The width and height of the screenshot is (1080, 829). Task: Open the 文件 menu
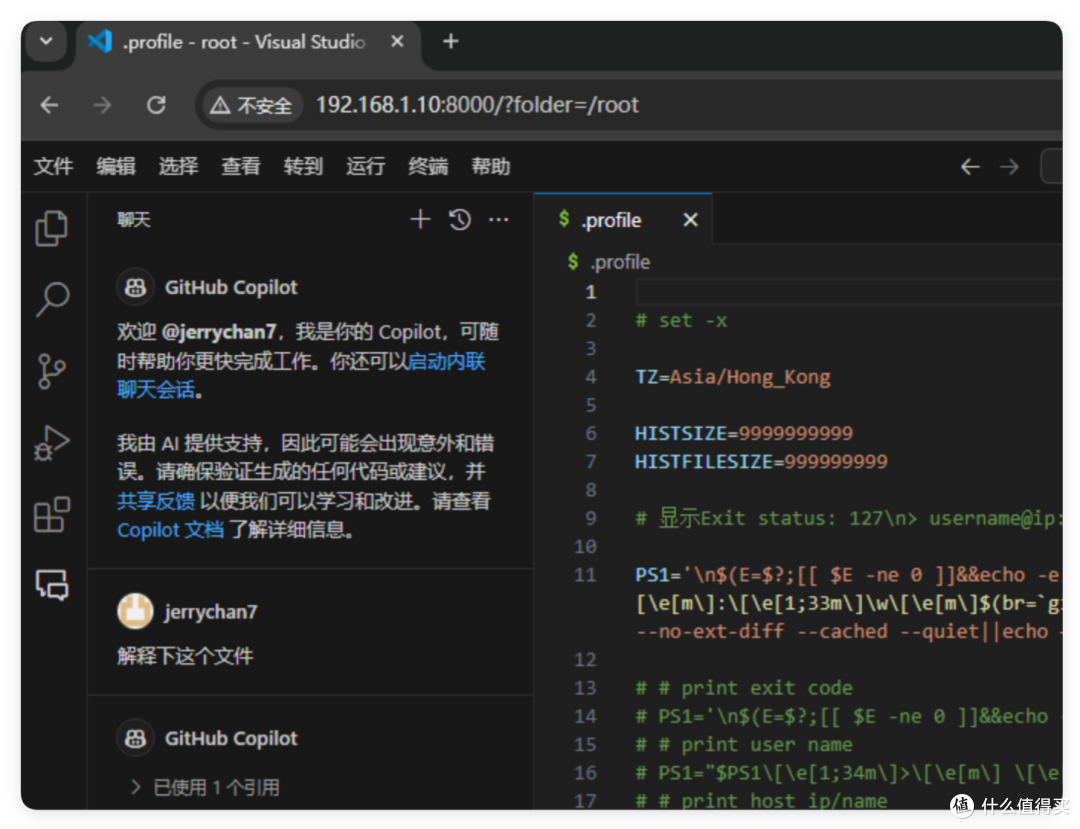point(54,166)
